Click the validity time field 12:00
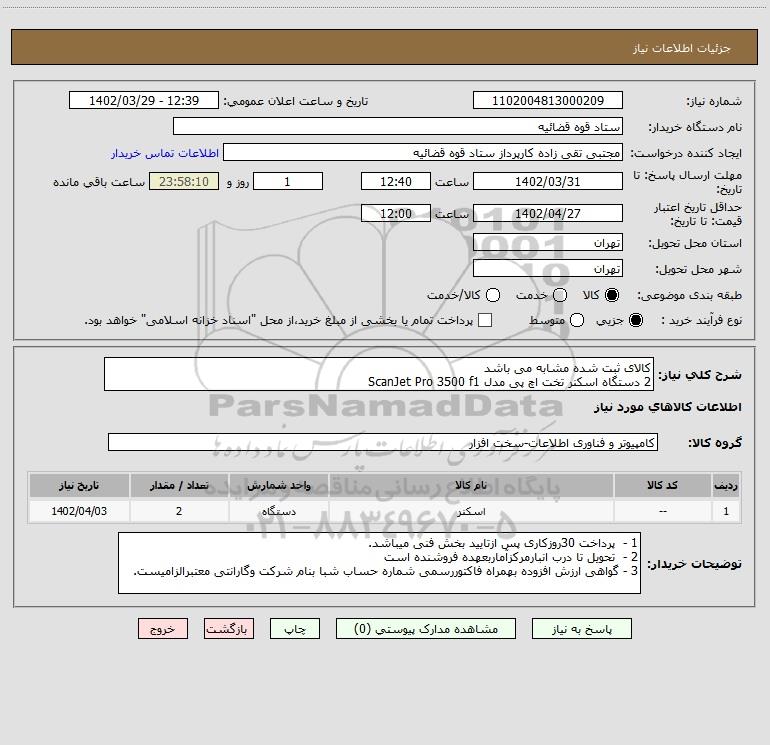The width and height of the screenshot is (770, 745). tap(396, 213)
